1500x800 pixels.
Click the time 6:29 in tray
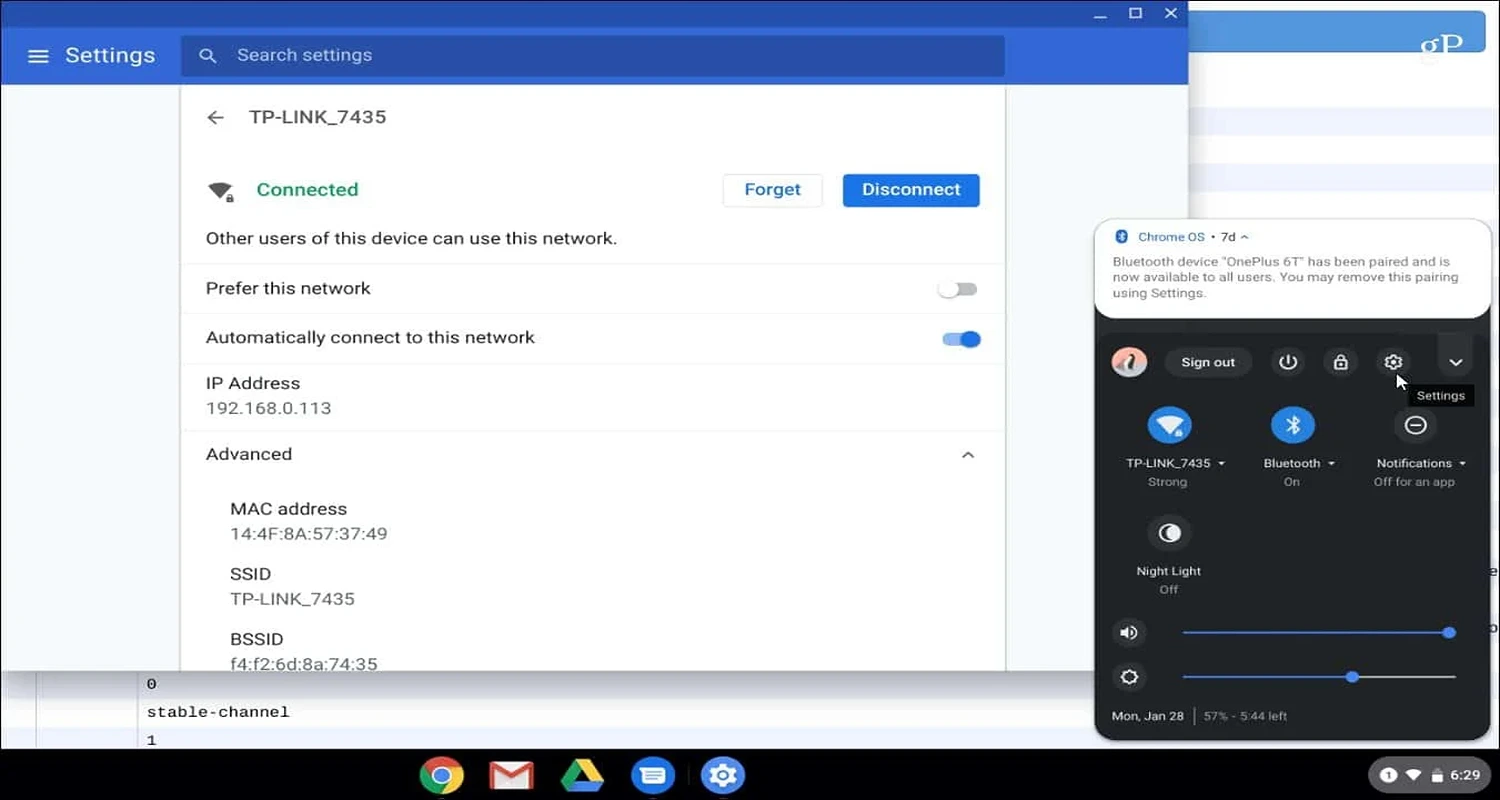click(1465, 775)
